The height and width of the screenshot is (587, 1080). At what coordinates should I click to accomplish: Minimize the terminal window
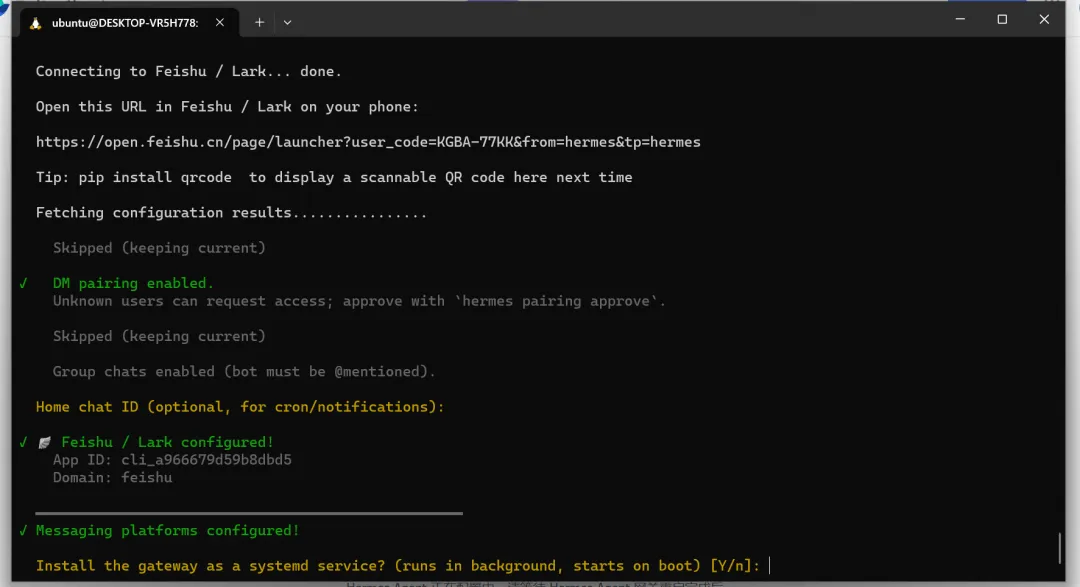click(960, 19)
